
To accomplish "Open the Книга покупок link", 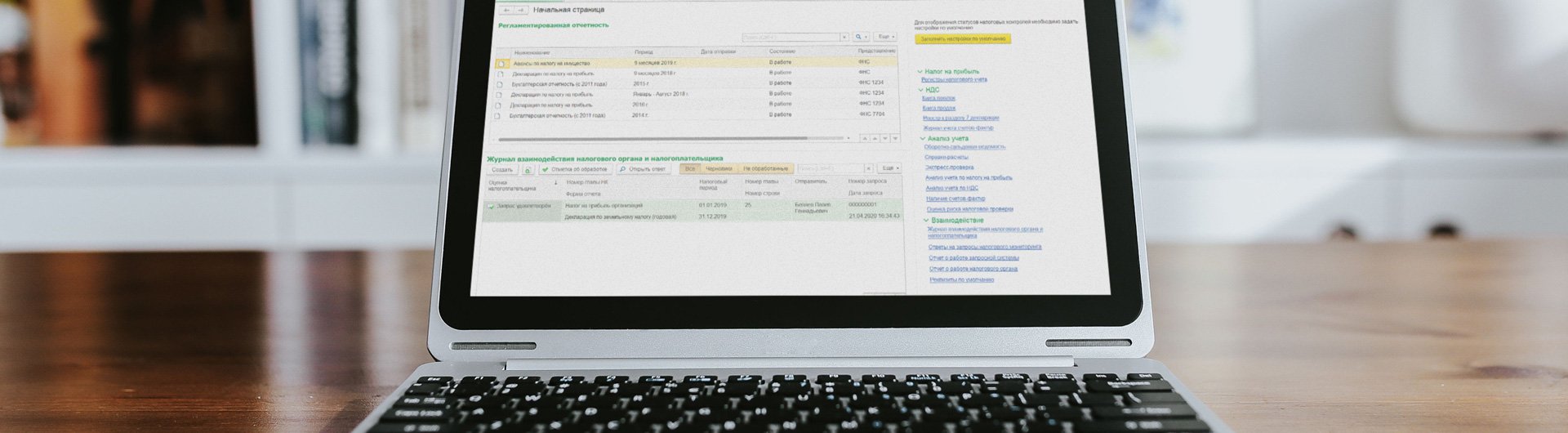I will pyautogui.click(x=938, y=98).
